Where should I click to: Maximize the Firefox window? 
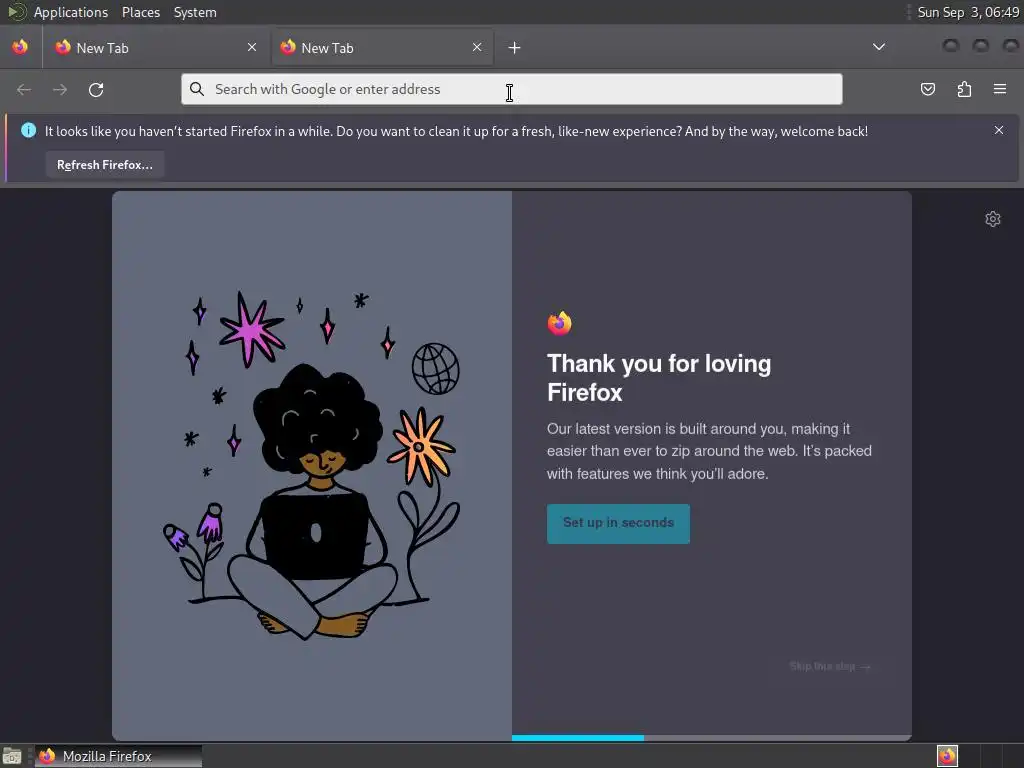tap(980, 46)
